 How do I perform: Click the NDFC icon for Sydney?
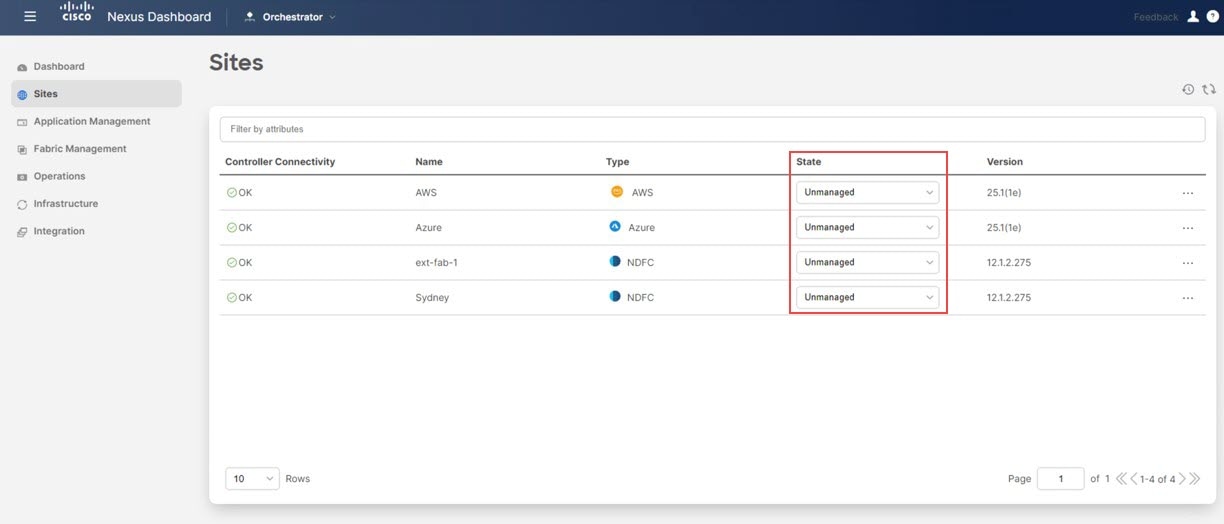[616, 297]
